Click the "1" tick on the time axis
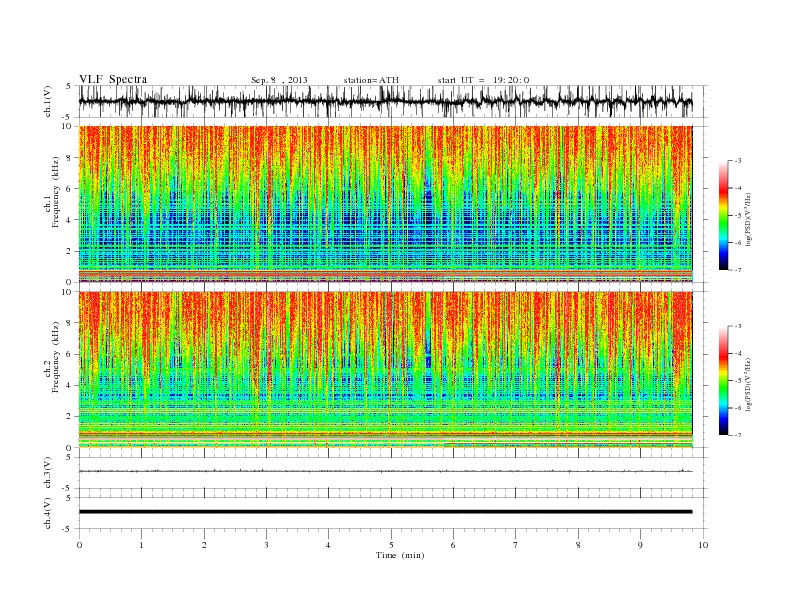792x612 pixels. (x=142, y=545)
